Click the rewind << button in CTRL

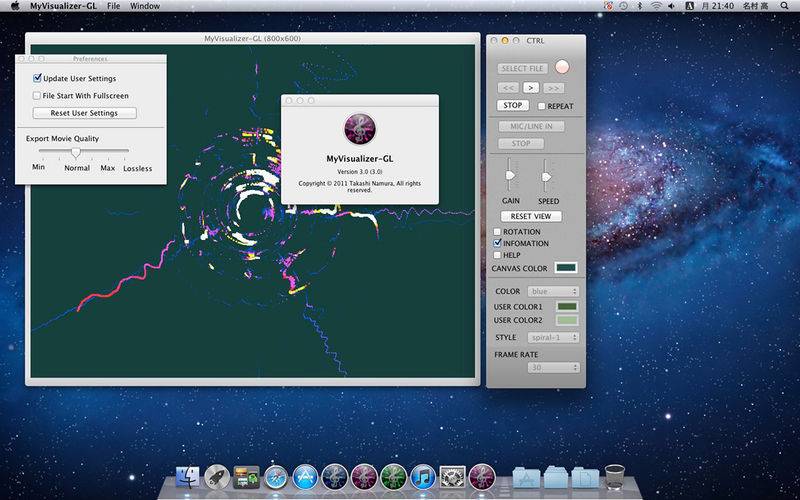click(508, 88)
